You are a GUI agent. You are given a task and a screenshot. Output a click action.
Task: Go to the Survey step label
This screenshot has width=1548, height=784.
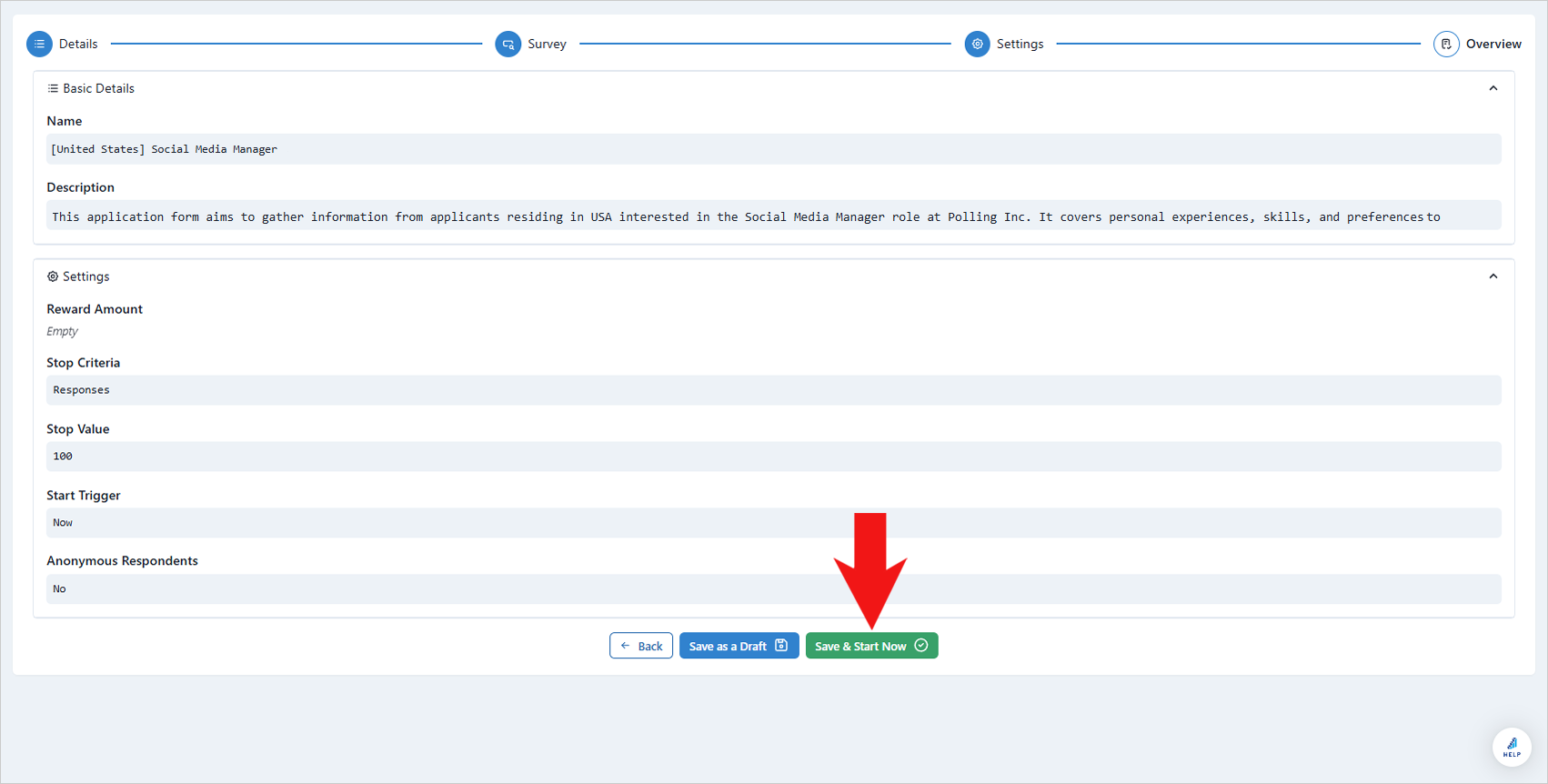tap(547, 44)
